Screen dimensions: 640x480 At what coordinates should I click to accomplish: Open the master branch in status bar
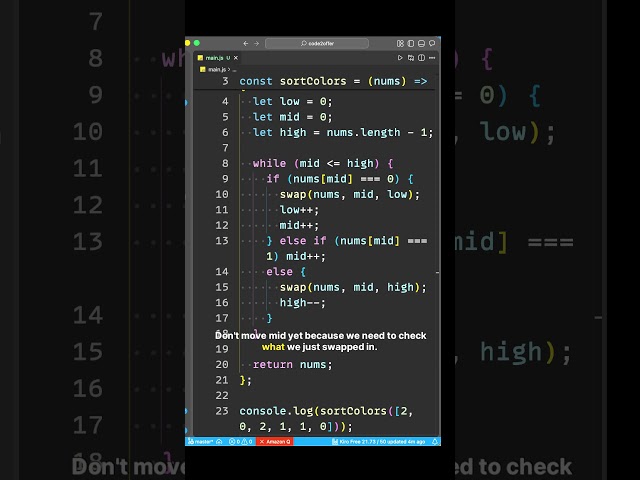click(201, 442)
